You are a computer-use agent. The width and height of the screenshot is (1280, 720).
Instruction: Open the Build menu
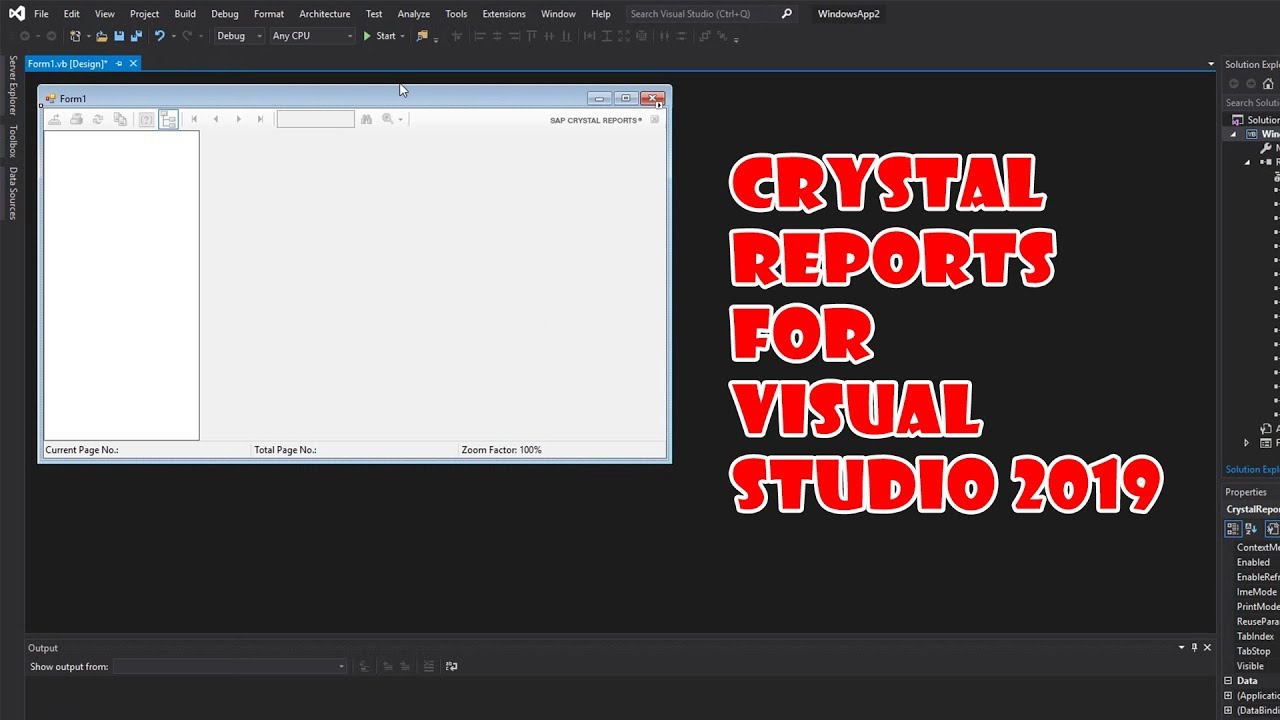(x=185, y=14)
